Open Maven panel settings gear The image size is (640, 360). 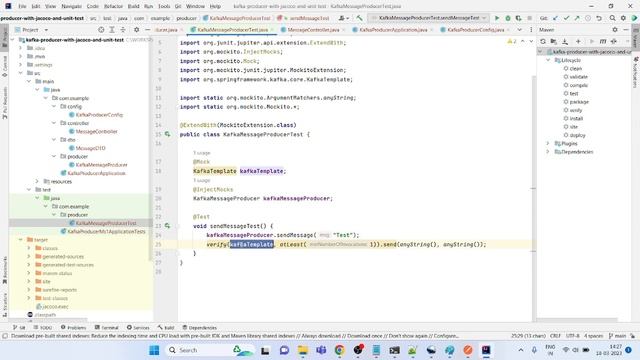(615, 30)
